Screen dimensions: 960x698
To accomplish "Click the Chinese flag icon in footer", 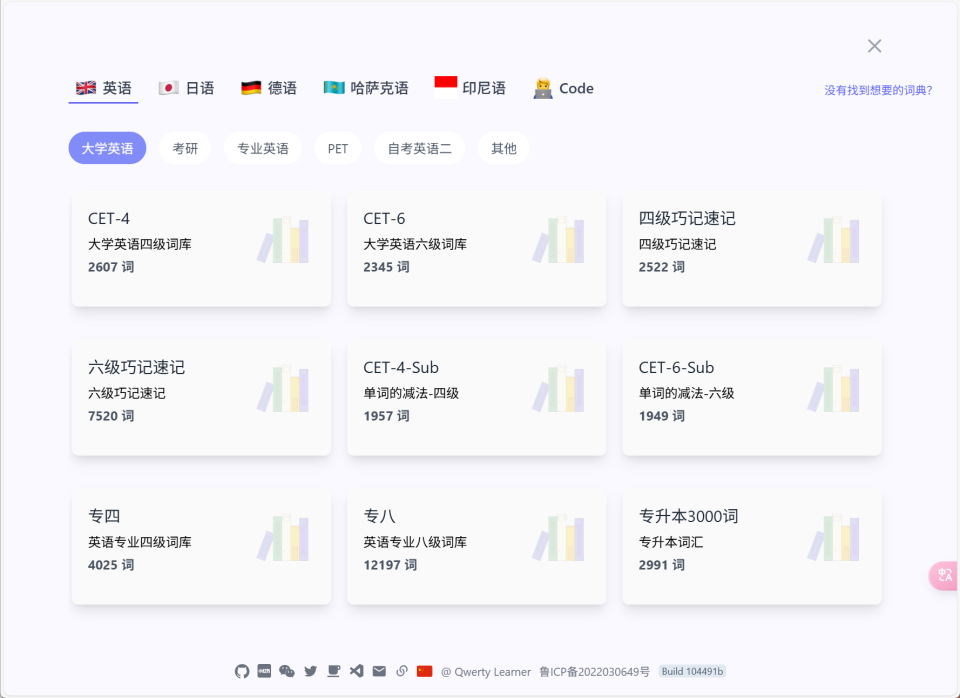I will click(425, 671).
